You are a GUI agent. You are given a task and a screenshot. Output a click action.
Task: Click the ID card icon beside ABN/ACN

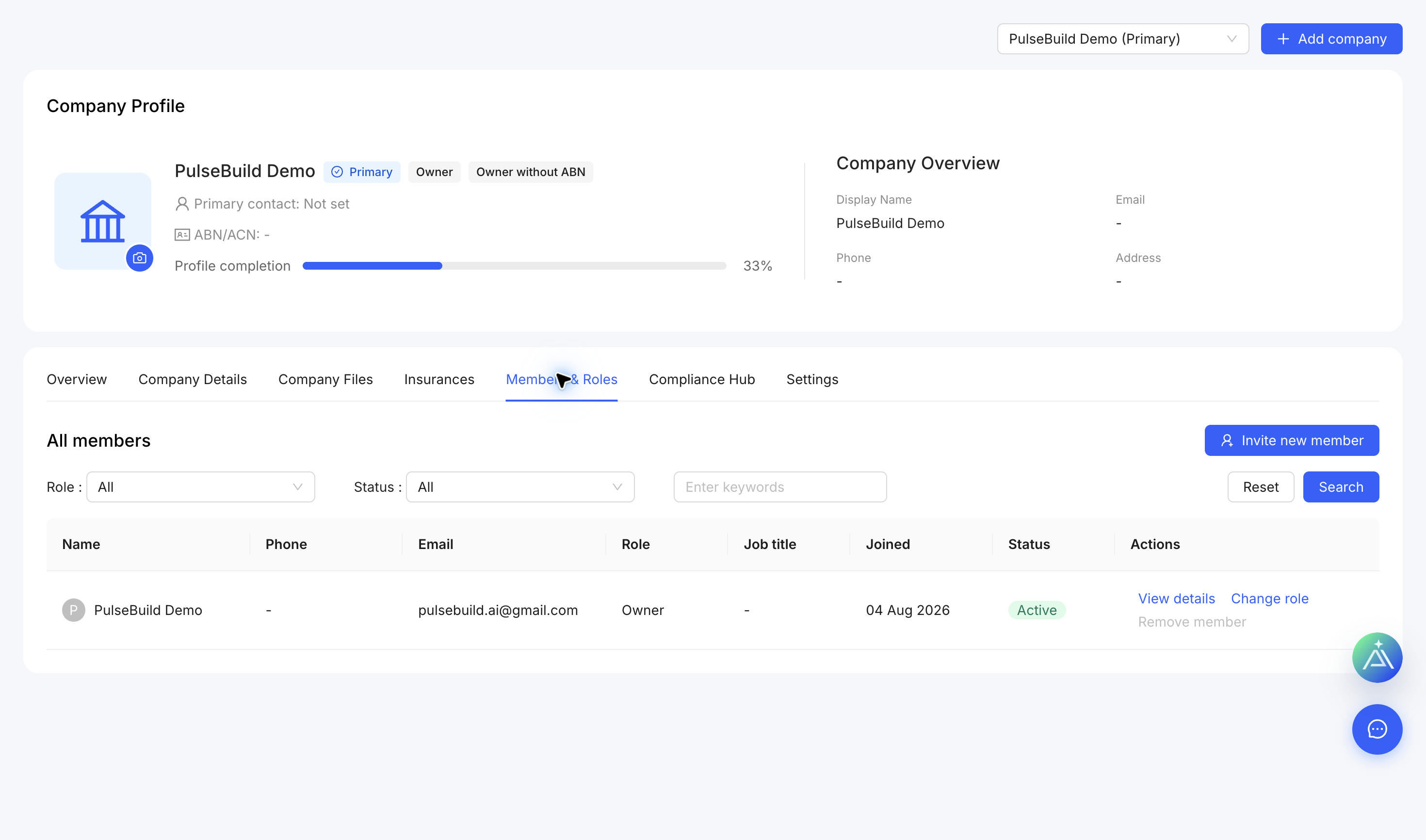coord(182,235)
